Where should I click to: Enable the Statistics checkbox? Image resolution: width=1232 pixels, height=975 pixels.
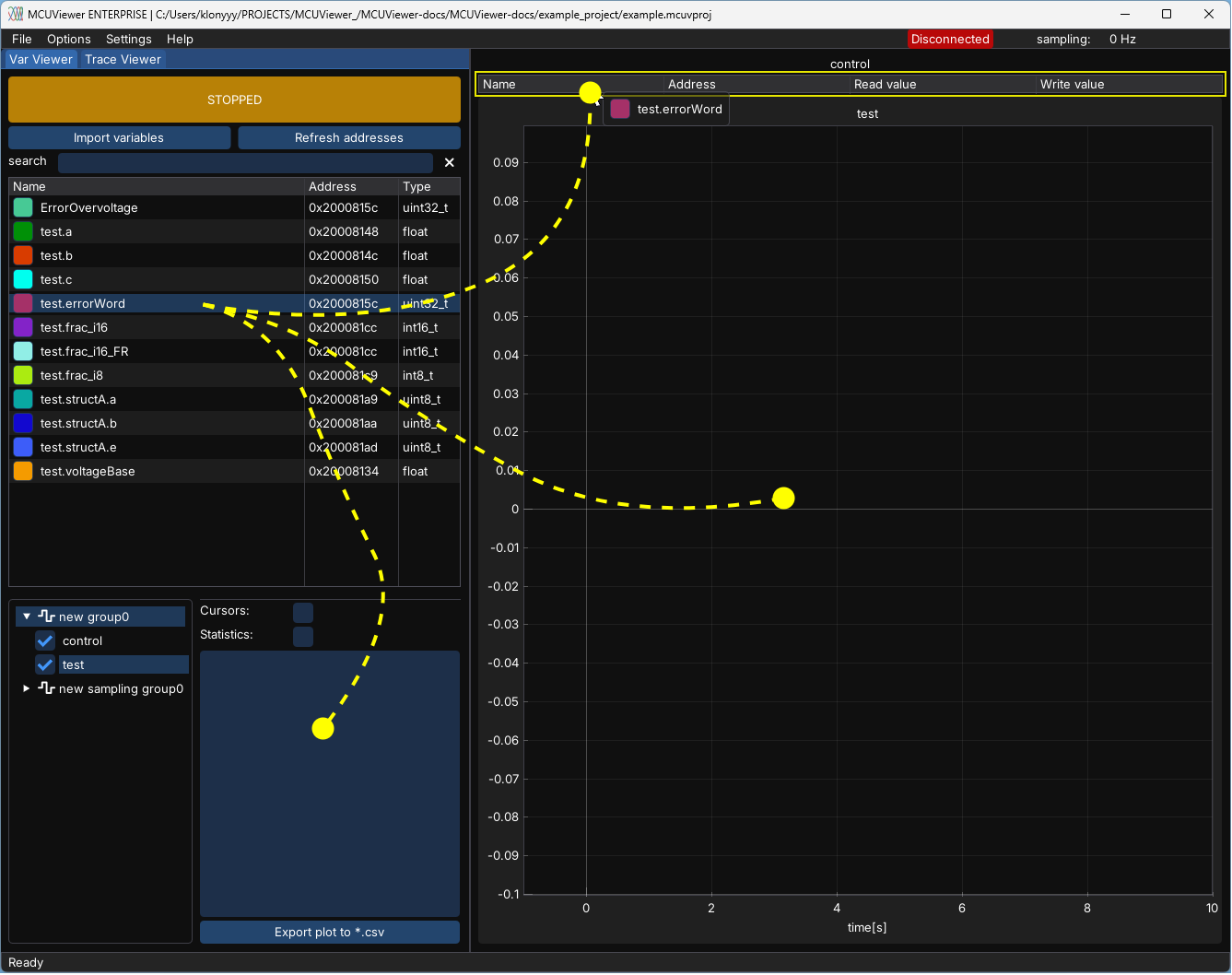pyautogui.click(x=302, y=636)
